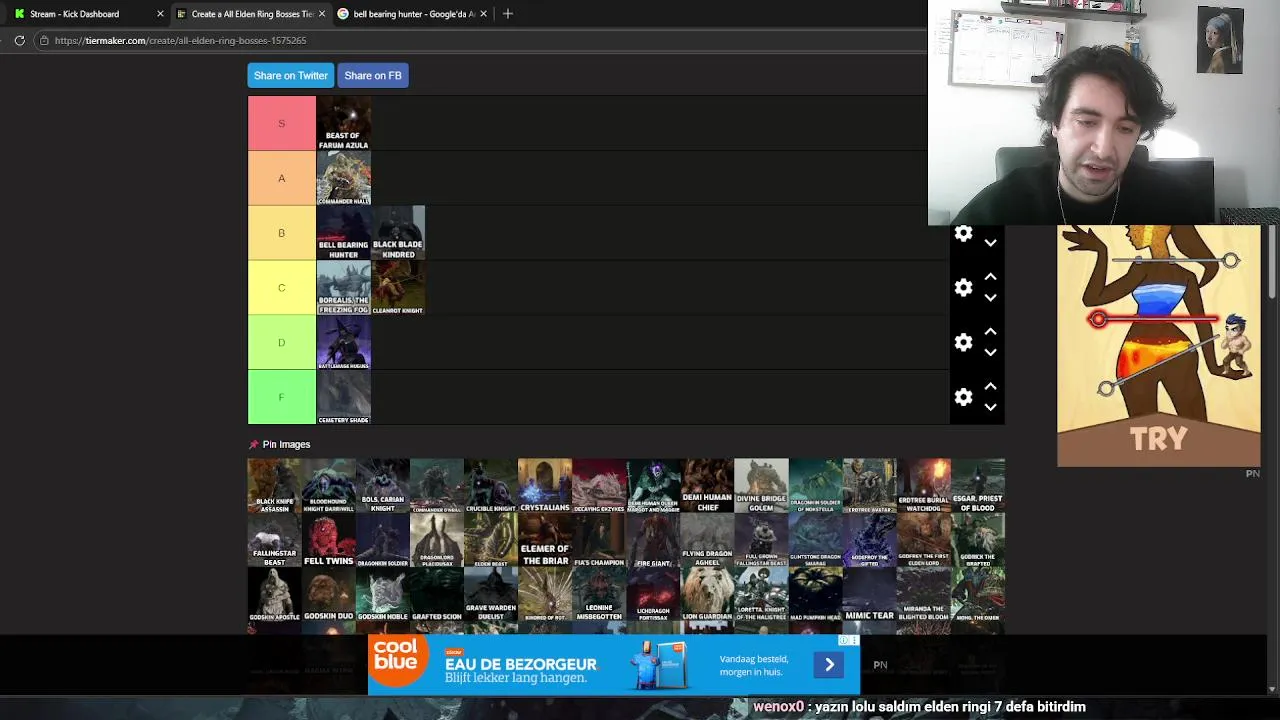
Task: Pick the Mimic Tear boss image
Action: (x=869, y=594)
